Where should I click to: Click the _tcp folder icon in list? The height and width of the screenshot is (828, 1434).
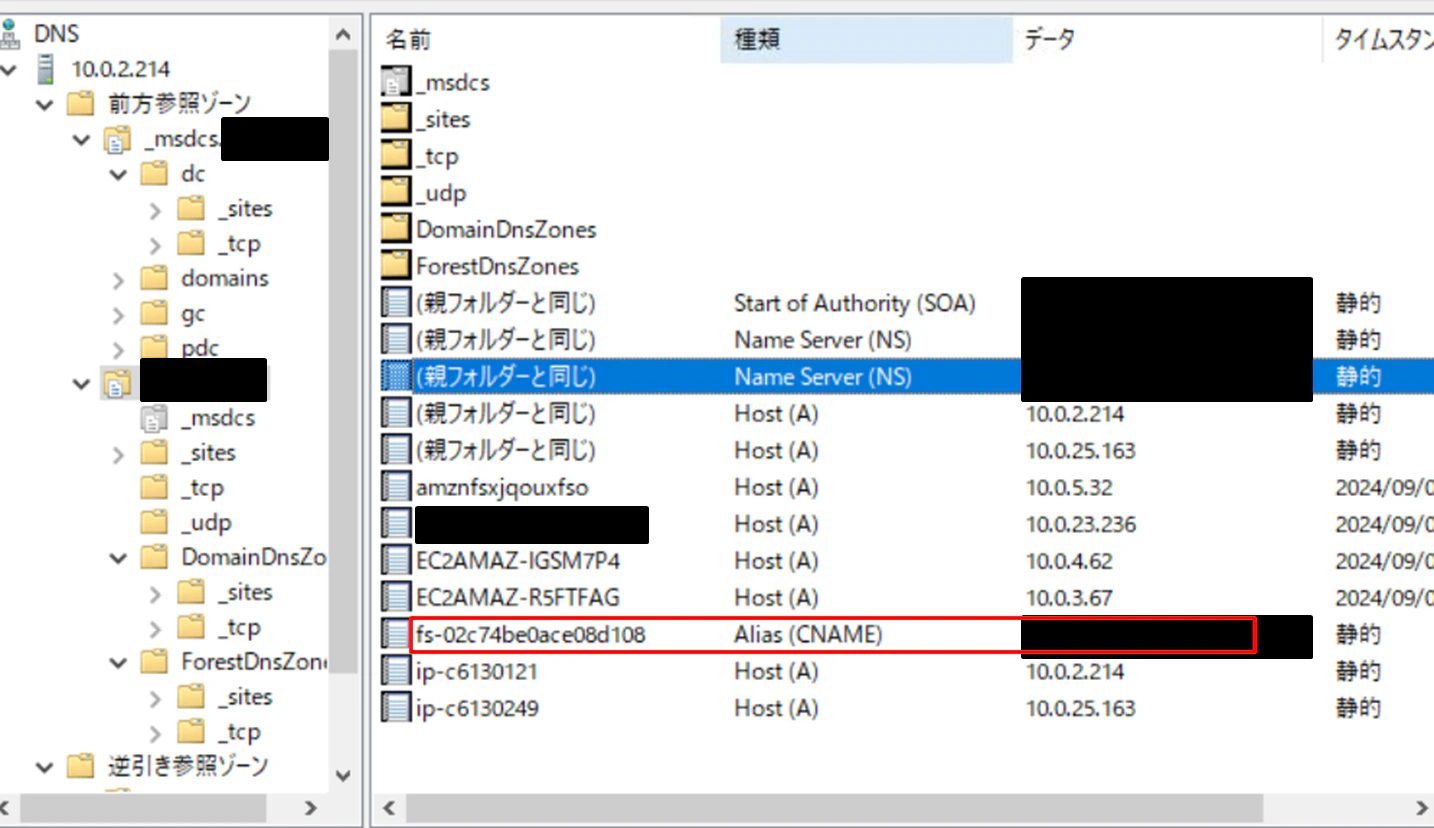(397, 156)
